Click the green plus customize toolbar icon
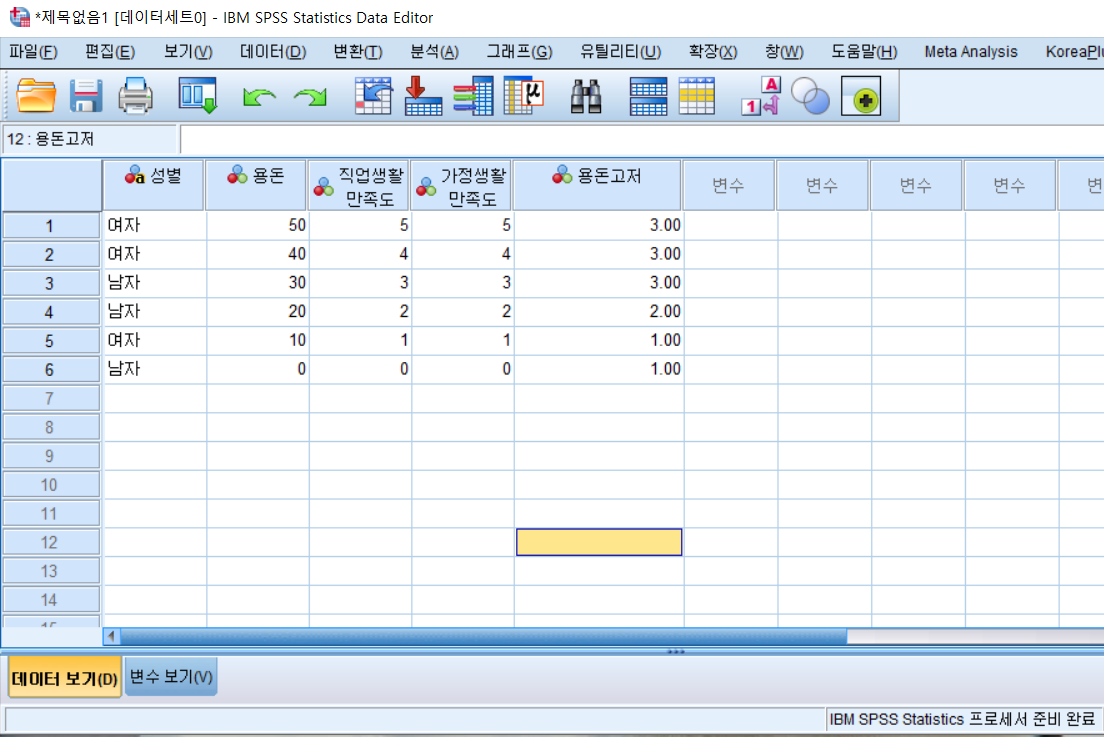This screenshot has height=737, width=1104. 861,96
